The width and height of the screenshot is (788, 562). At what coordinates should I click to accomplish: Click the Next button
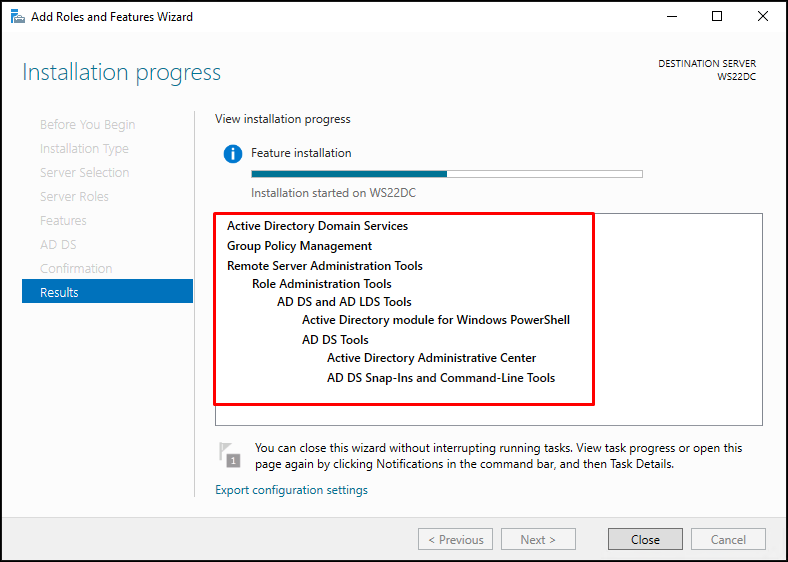(538, 539)
